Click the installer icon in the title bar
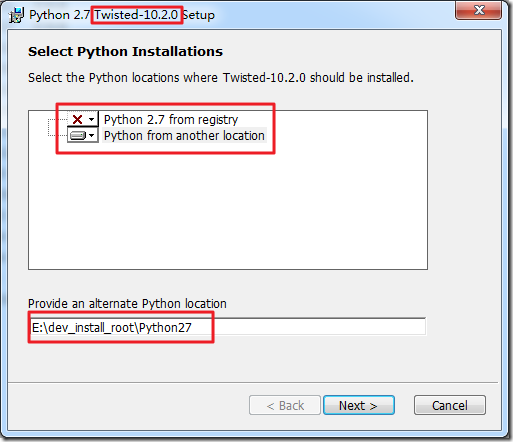The width and height of the screenshot is (513, 442). click(16, 15)
